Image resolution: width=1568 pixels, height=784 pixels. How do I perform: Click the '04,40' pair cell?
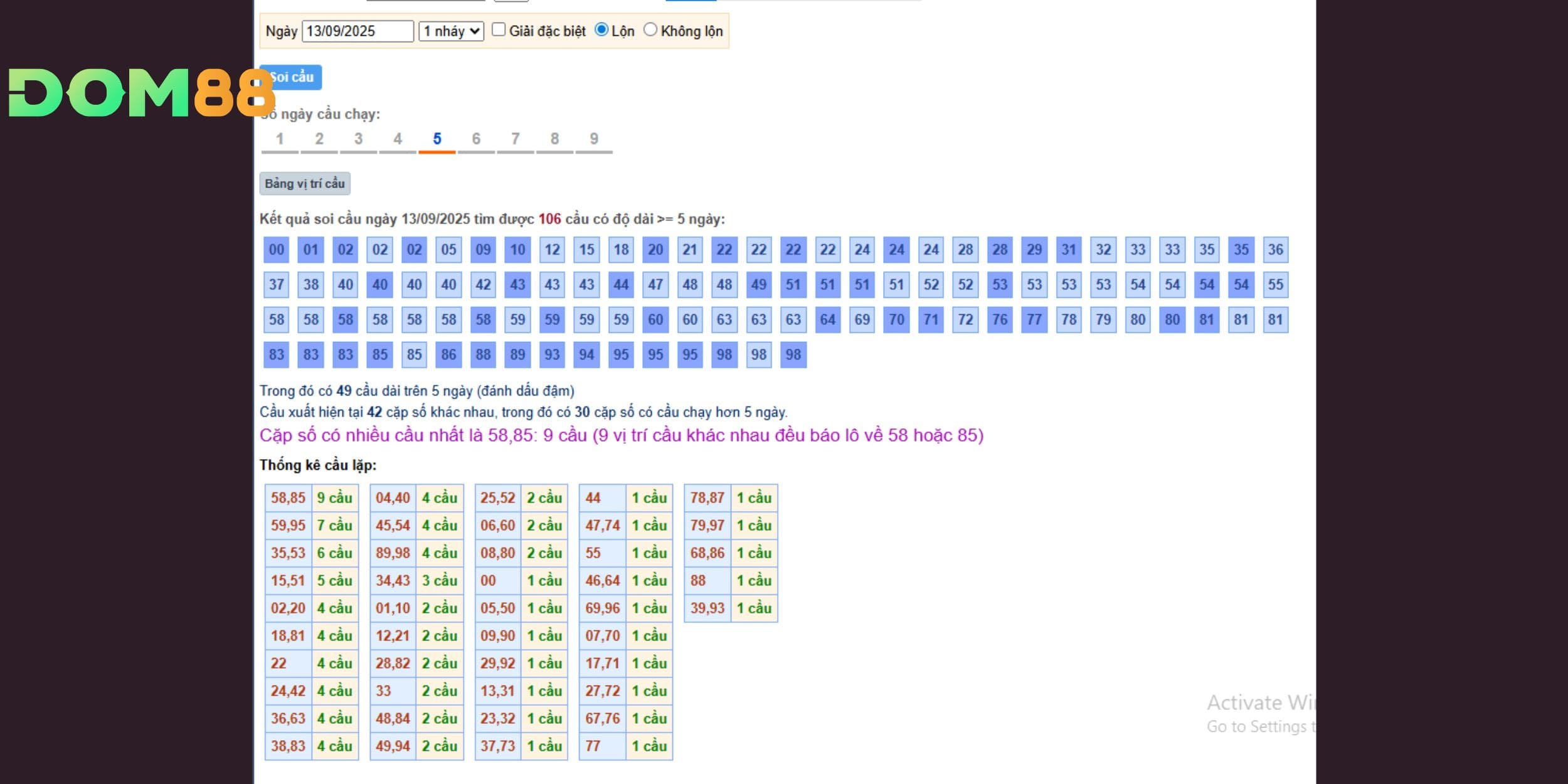click(x=393, y=498)
